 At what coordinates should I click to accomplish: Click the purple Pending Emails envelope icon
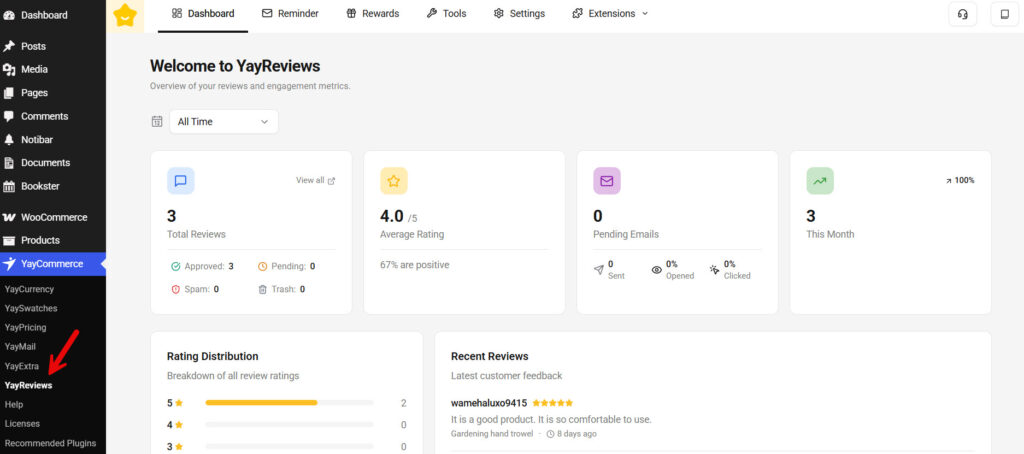pos(607,181)
